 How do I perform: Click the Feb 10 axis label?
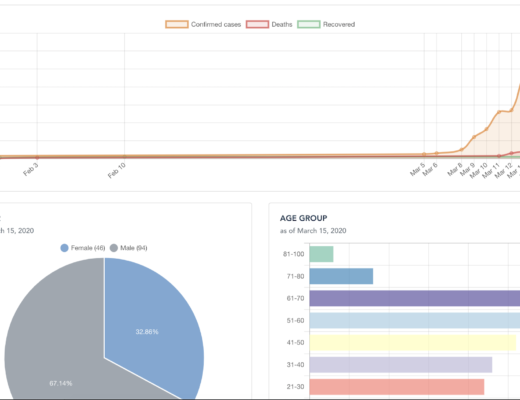[117, 170]
